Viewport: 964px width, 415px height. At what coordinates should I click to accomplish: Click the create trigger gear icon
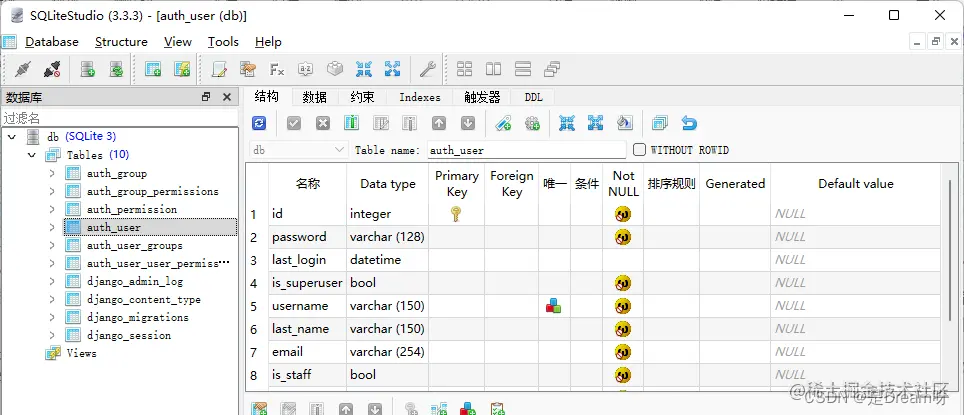pos(532,124)
